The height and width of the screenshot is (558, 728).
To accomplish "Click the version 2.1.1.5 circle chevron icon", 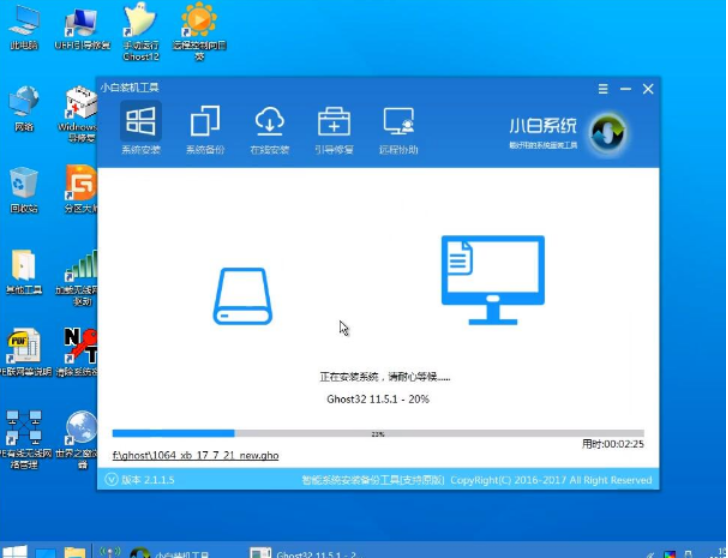I will (x=111, y=479).
